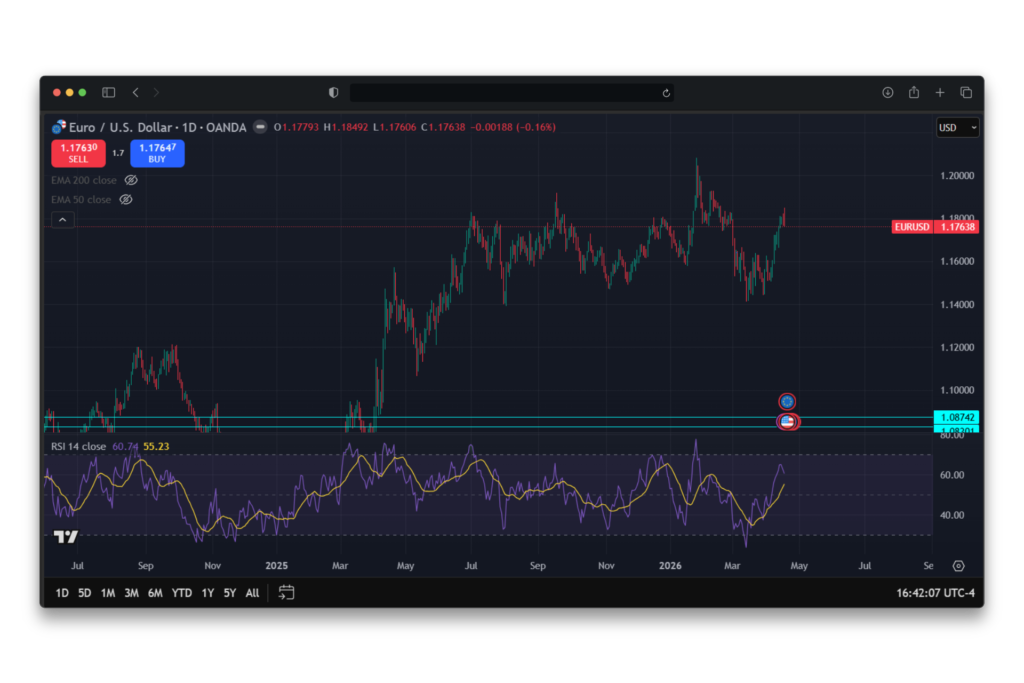Switch to the 1Y timeframe
The image size is (1024, 683).
207,592
